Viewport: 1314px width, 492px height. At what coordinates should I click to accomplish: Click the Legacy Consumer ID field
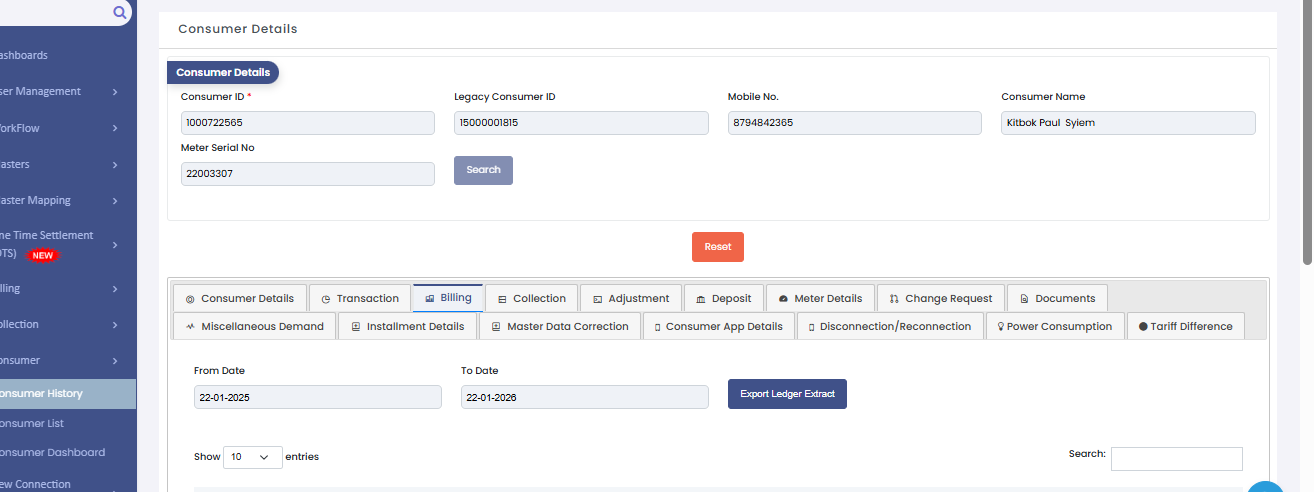pos(581,123)
